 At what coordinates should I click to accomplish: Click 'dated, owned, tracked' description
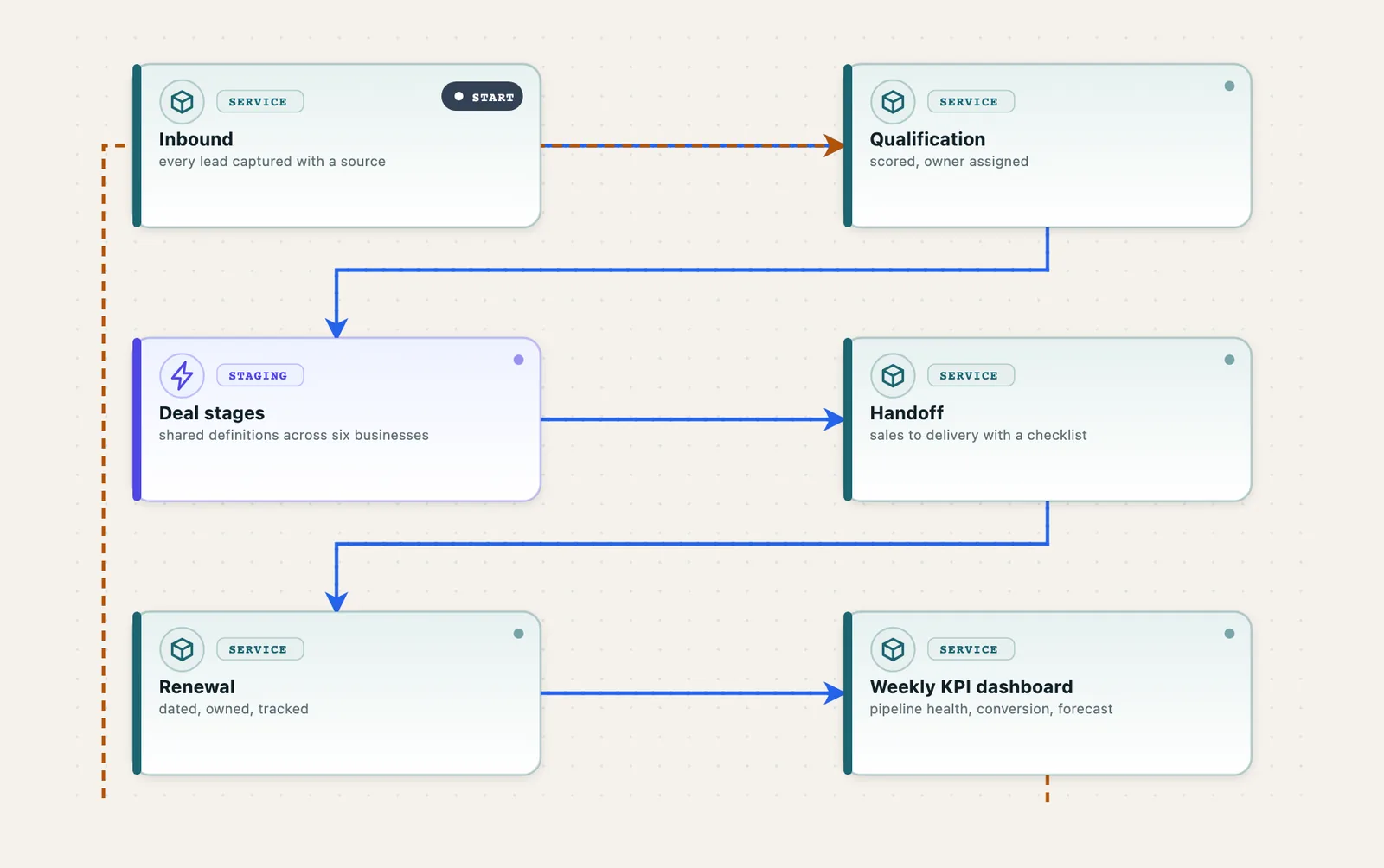click(234, 709)
